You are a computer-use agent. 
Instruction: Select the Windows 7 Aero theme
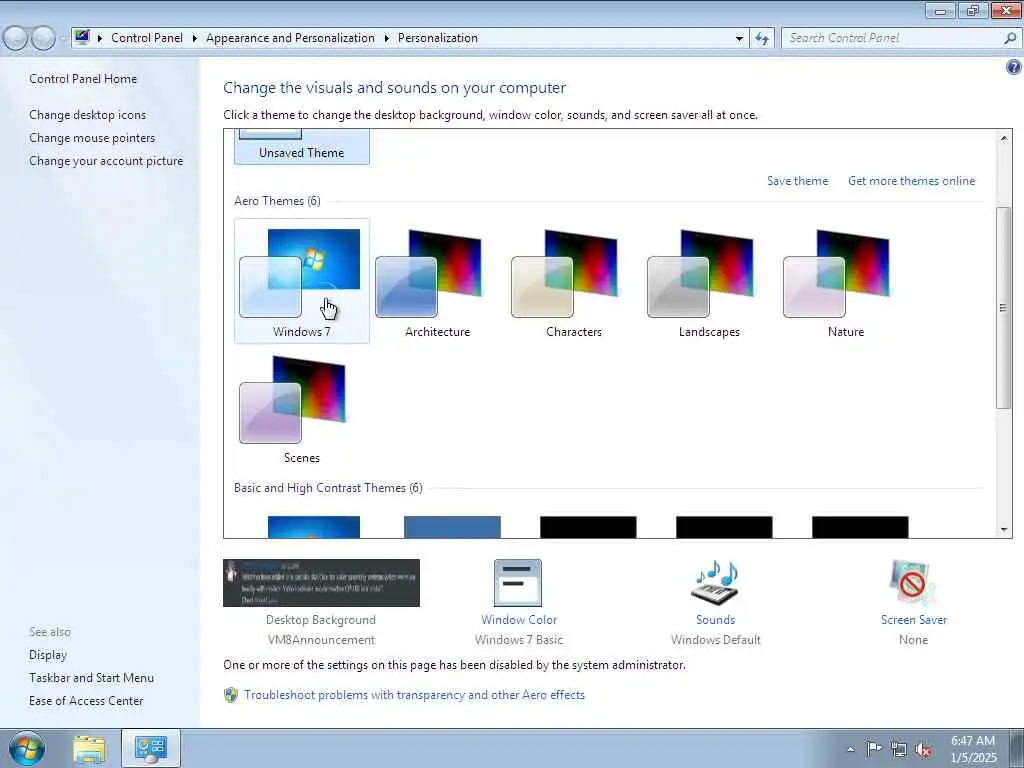[x=301, y=281]
